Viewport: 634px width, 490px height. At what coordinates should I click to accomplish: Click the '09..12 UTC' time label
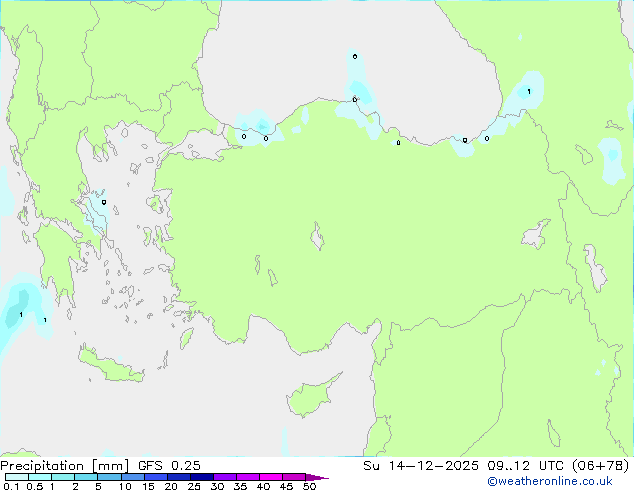click(x=525, y=466)
